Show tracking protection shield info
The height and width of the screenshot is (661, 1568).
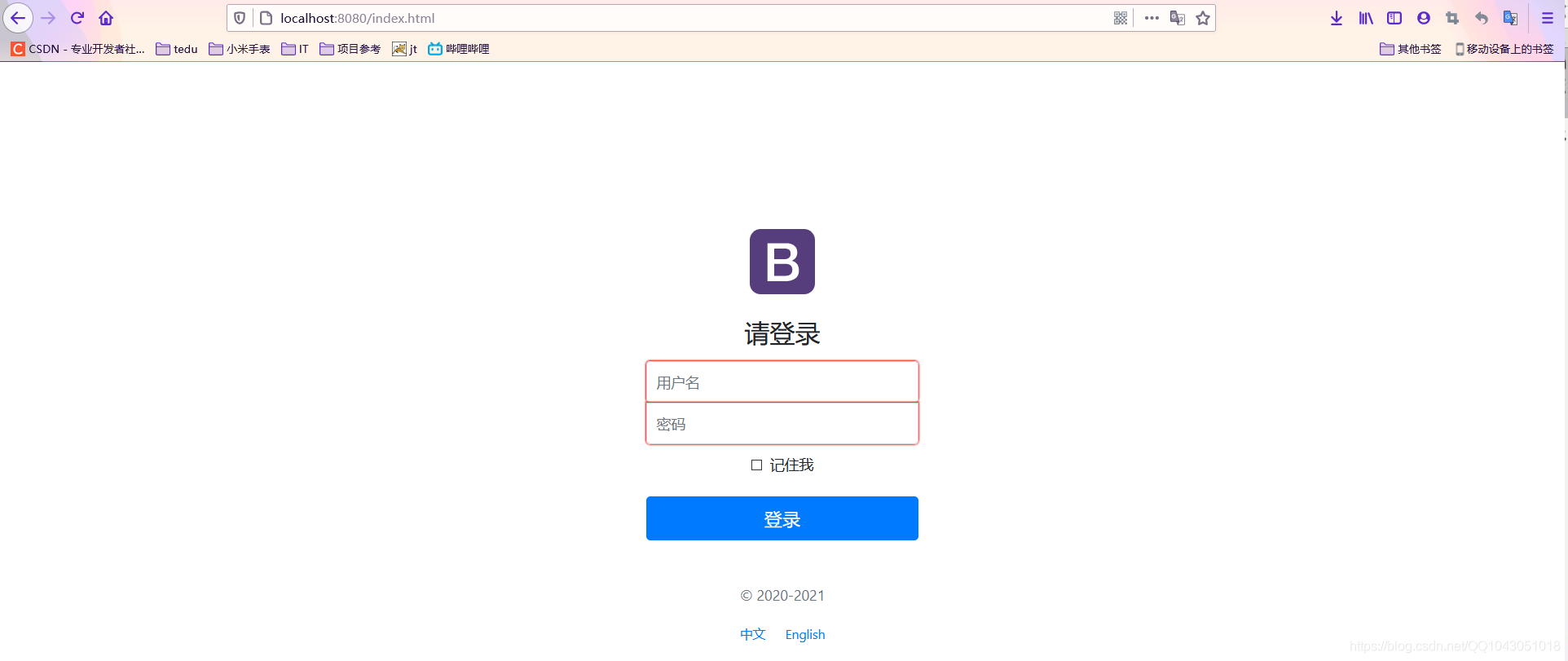240,18
